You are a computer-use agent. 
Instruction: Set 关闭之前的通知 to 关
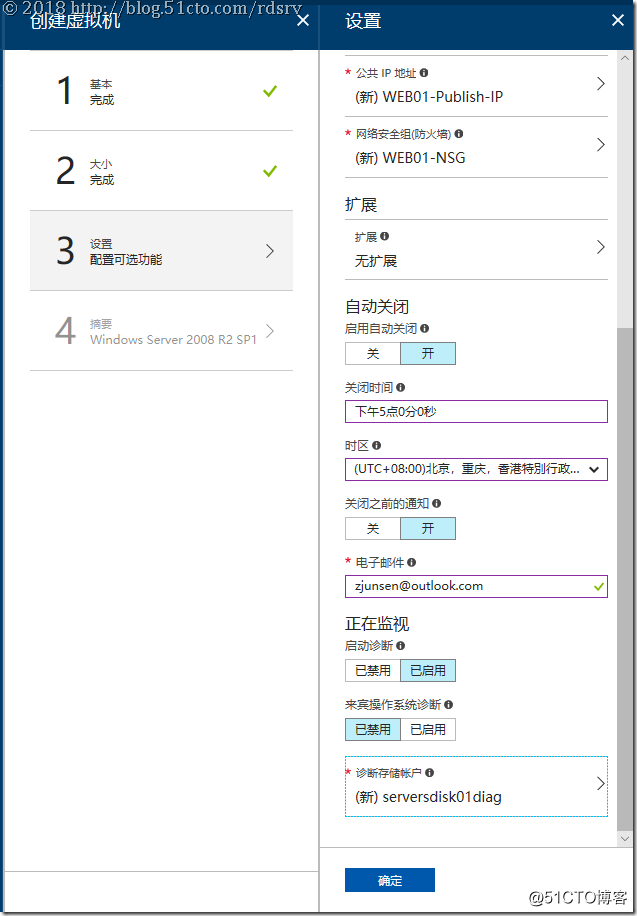pos(373,528)
